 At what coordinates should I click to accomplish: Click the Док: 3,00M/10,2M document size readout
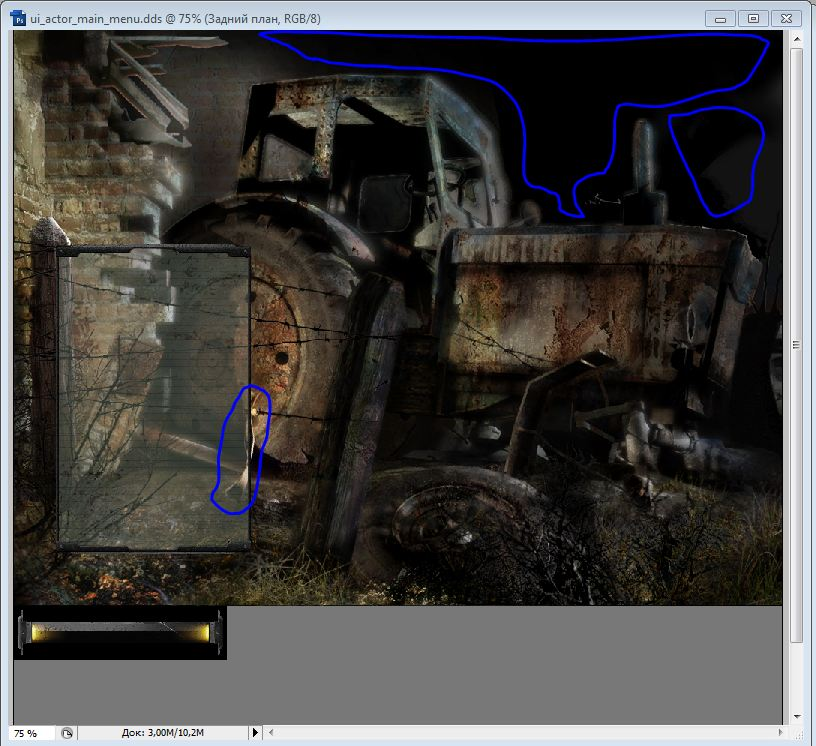pos(162,733)
